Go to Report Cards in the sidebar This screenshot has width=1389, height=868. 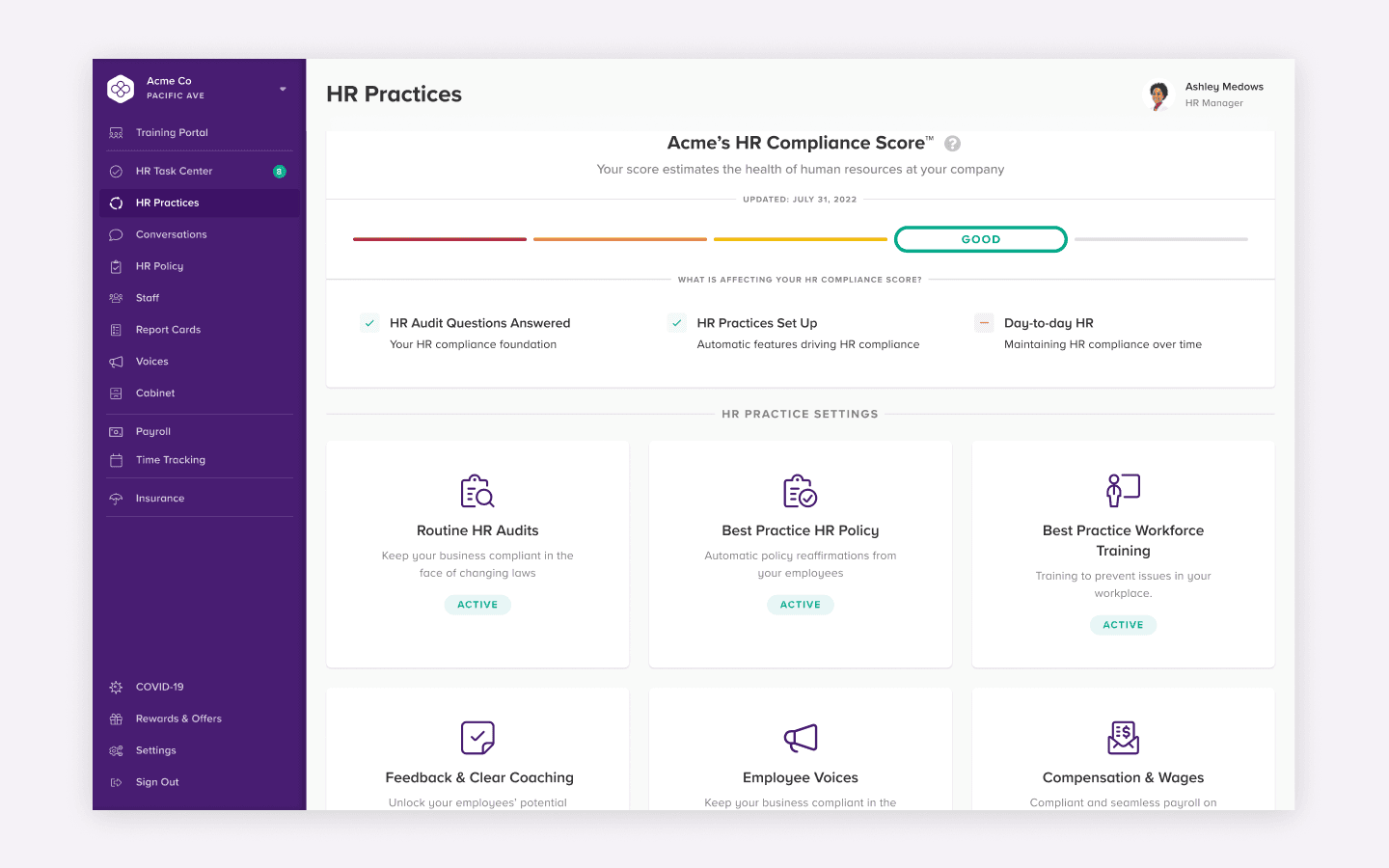[168, 330]
